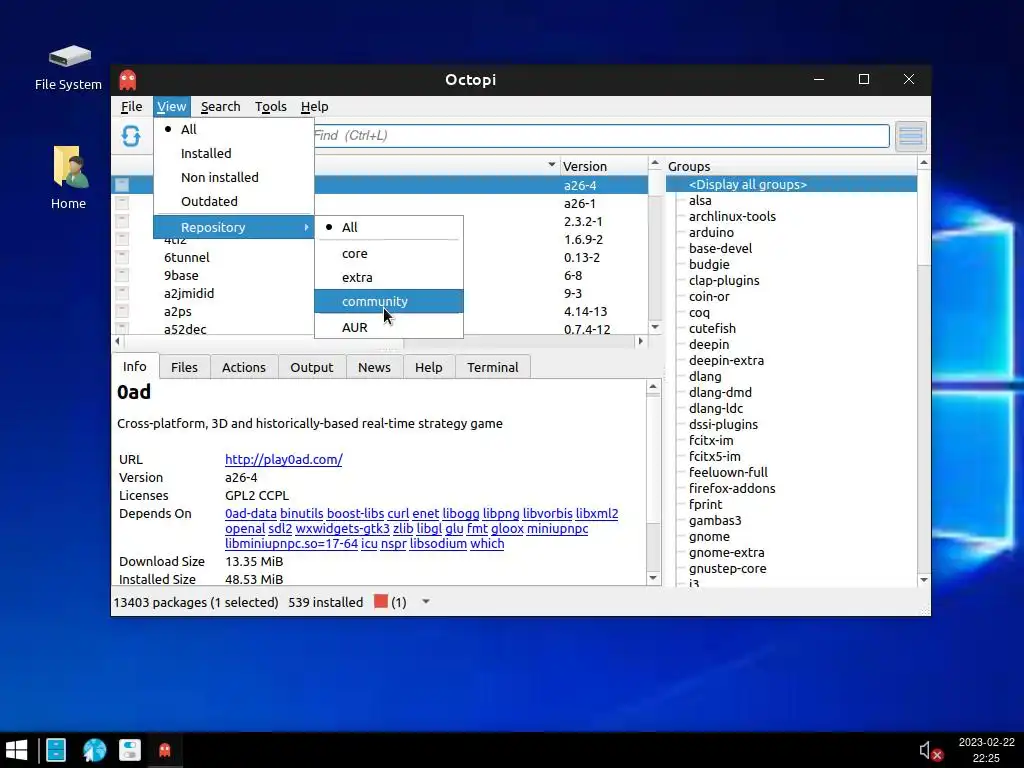
Task: Open File System desktop icon
Action: click(69, 67)
